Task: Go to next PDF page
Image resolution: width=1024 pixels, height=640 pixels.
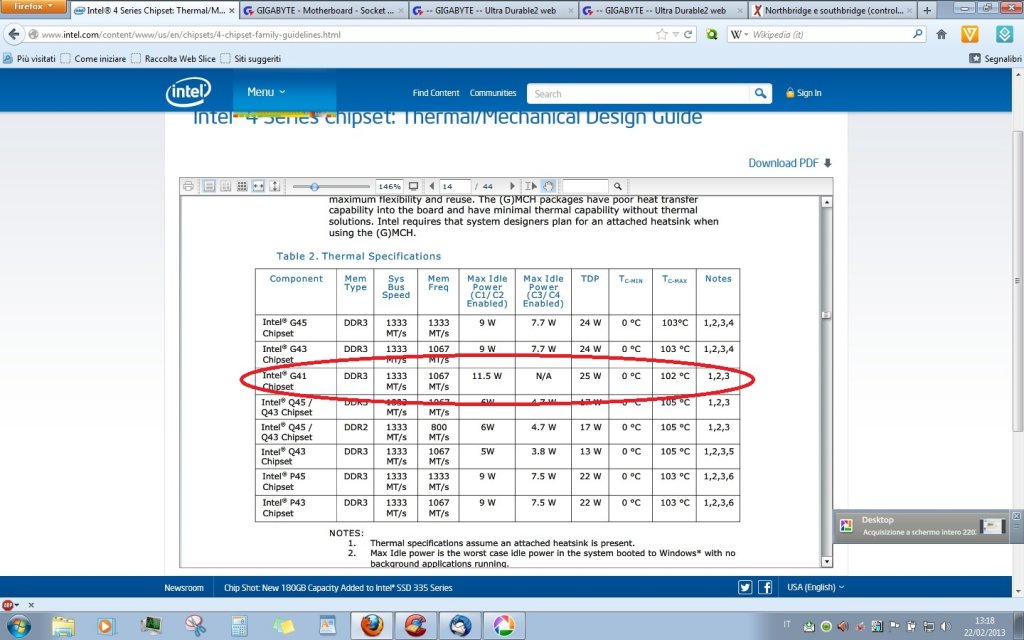Action: (x=512, y=186)
